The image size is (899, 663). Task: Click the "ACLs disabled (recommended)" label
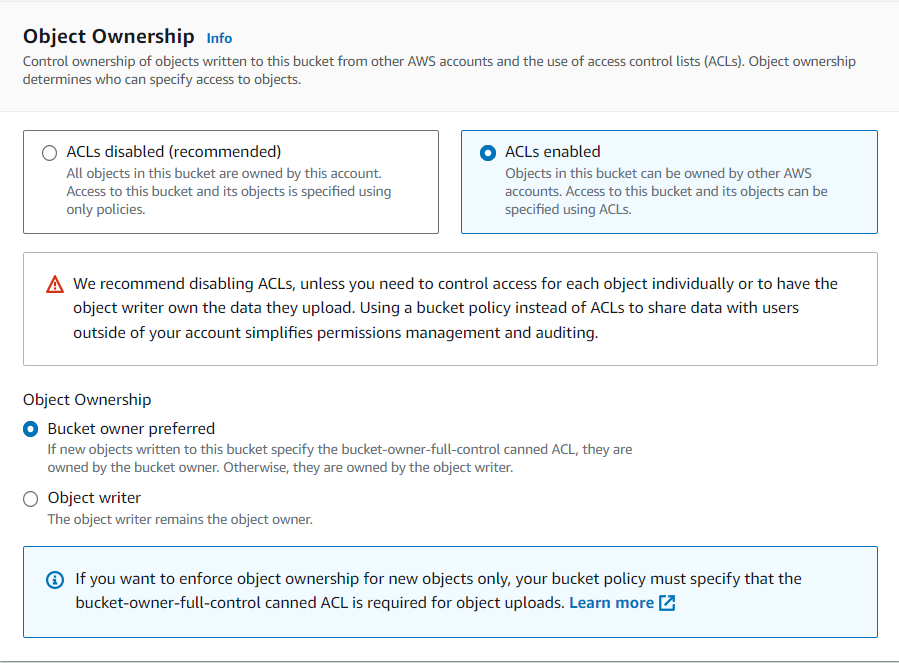(174, 152)
